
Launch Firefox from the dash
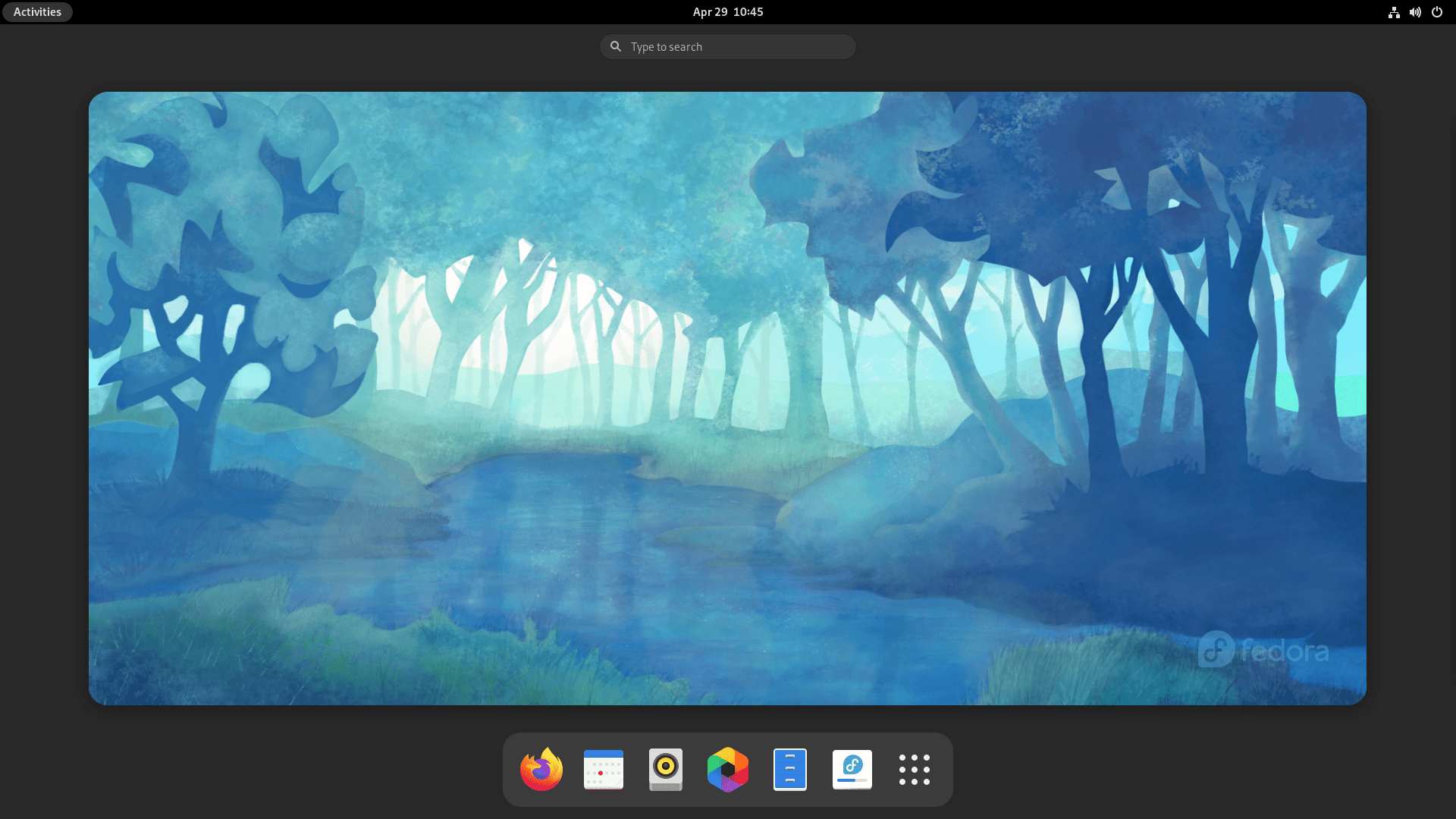tap(541, 769)
